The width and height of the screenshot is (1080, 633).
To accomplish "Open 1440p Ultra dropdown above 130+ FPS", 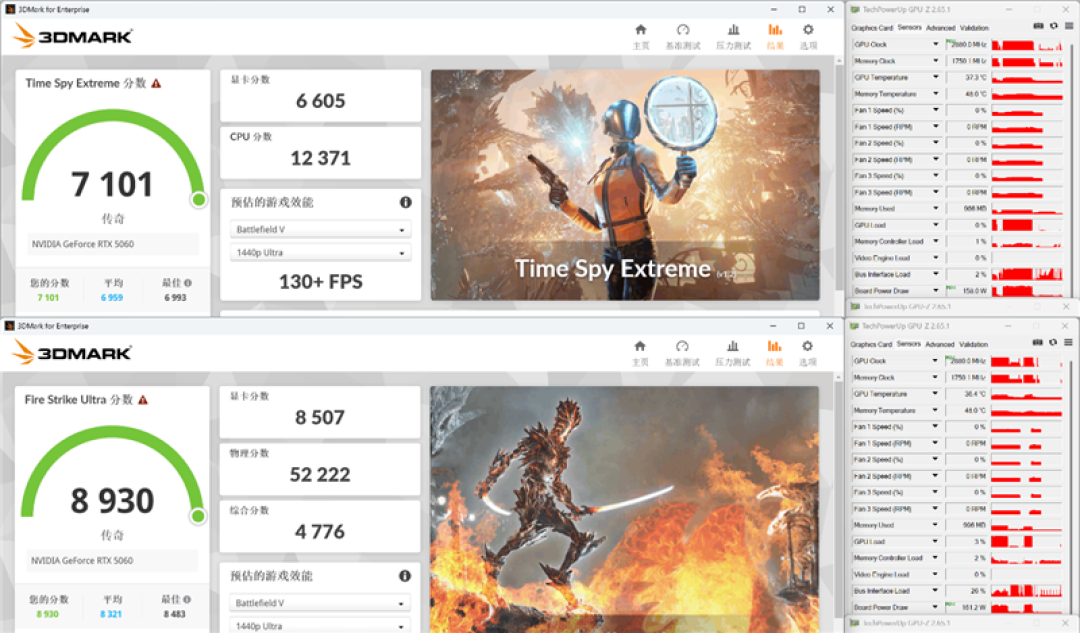I will click(320, 253).
